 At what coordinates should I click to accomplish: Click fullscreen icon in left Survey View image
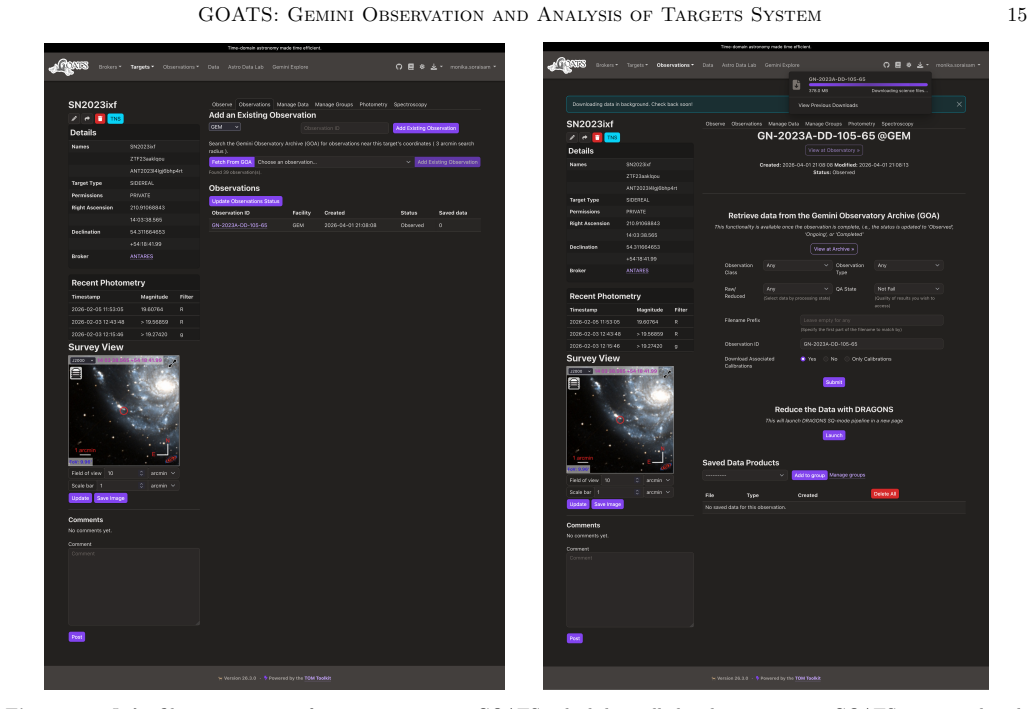[173, 362]
